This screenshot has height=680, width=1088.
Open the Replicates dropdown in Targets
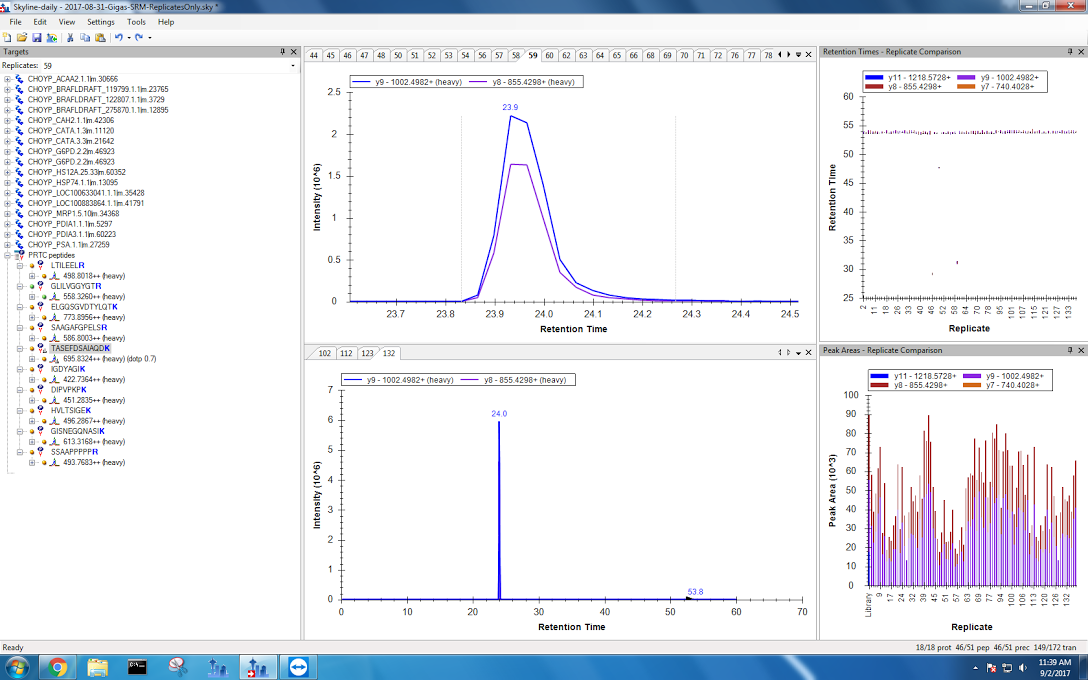pos(292,66)
